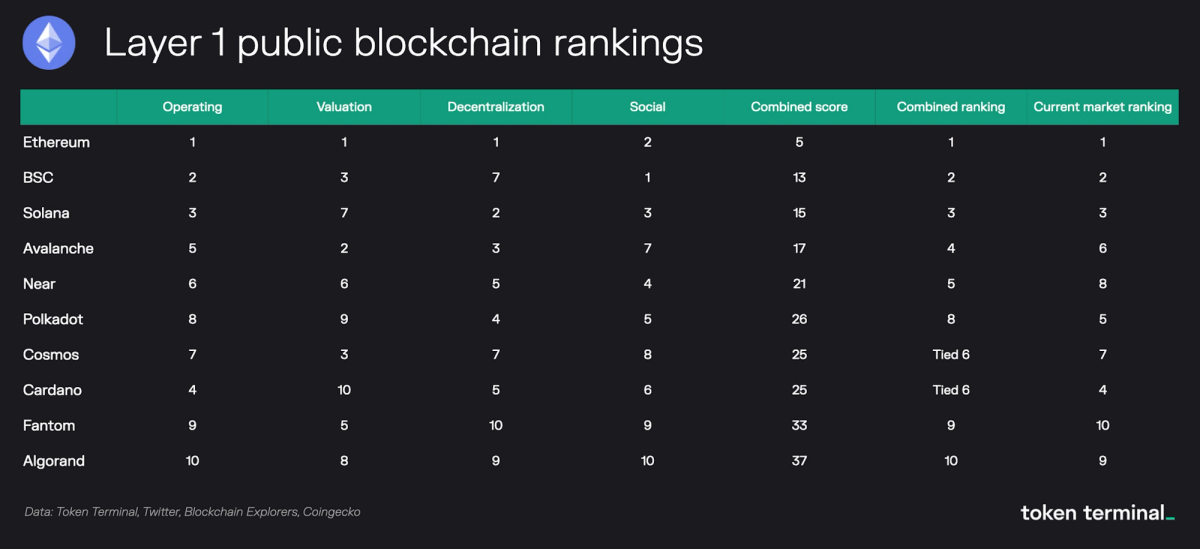
Task: Select the Valuation column header
Action: click(344, 107)
